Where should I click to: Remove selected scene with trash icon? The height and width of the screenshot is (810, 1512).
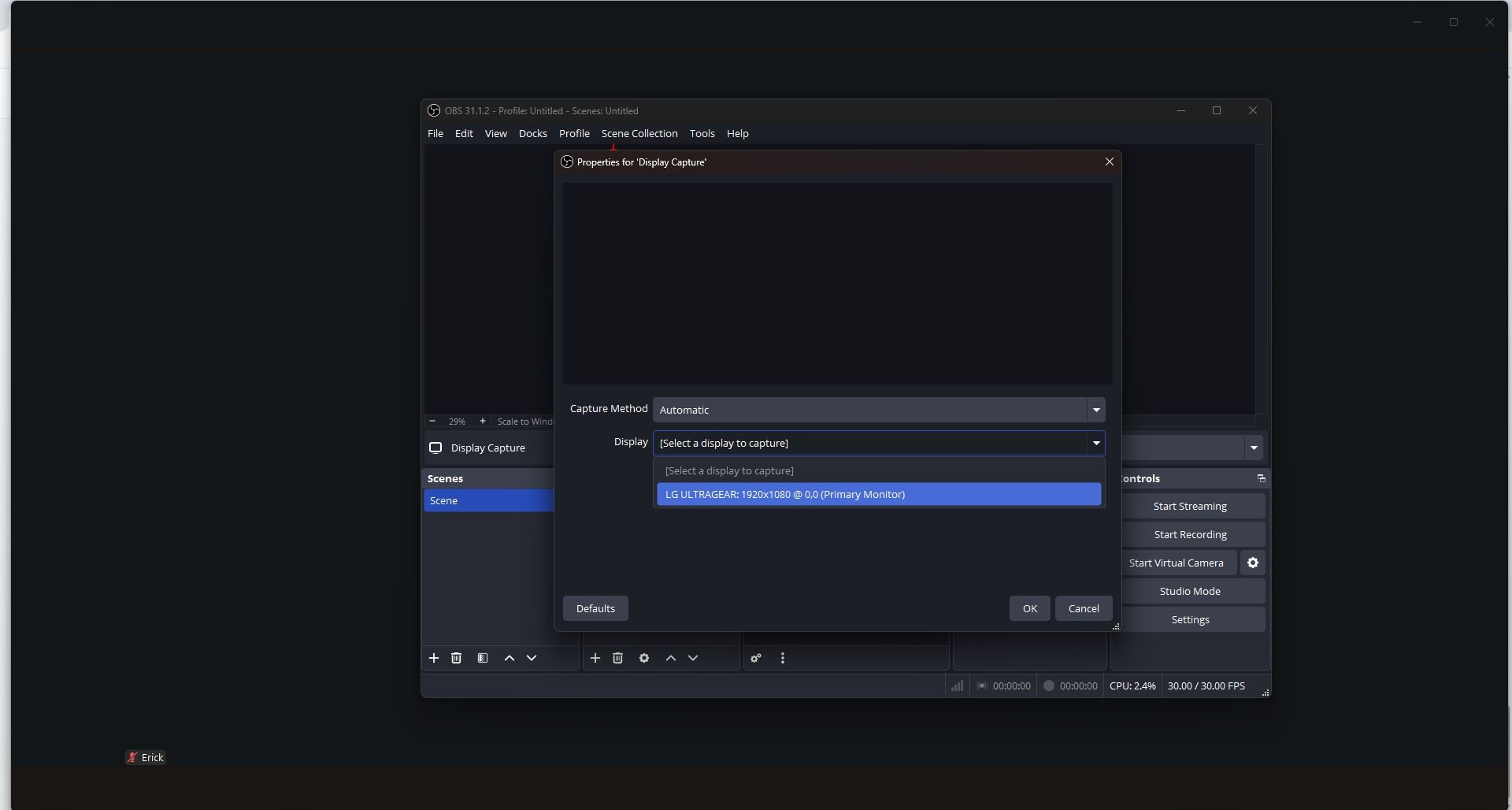[456, 658]
